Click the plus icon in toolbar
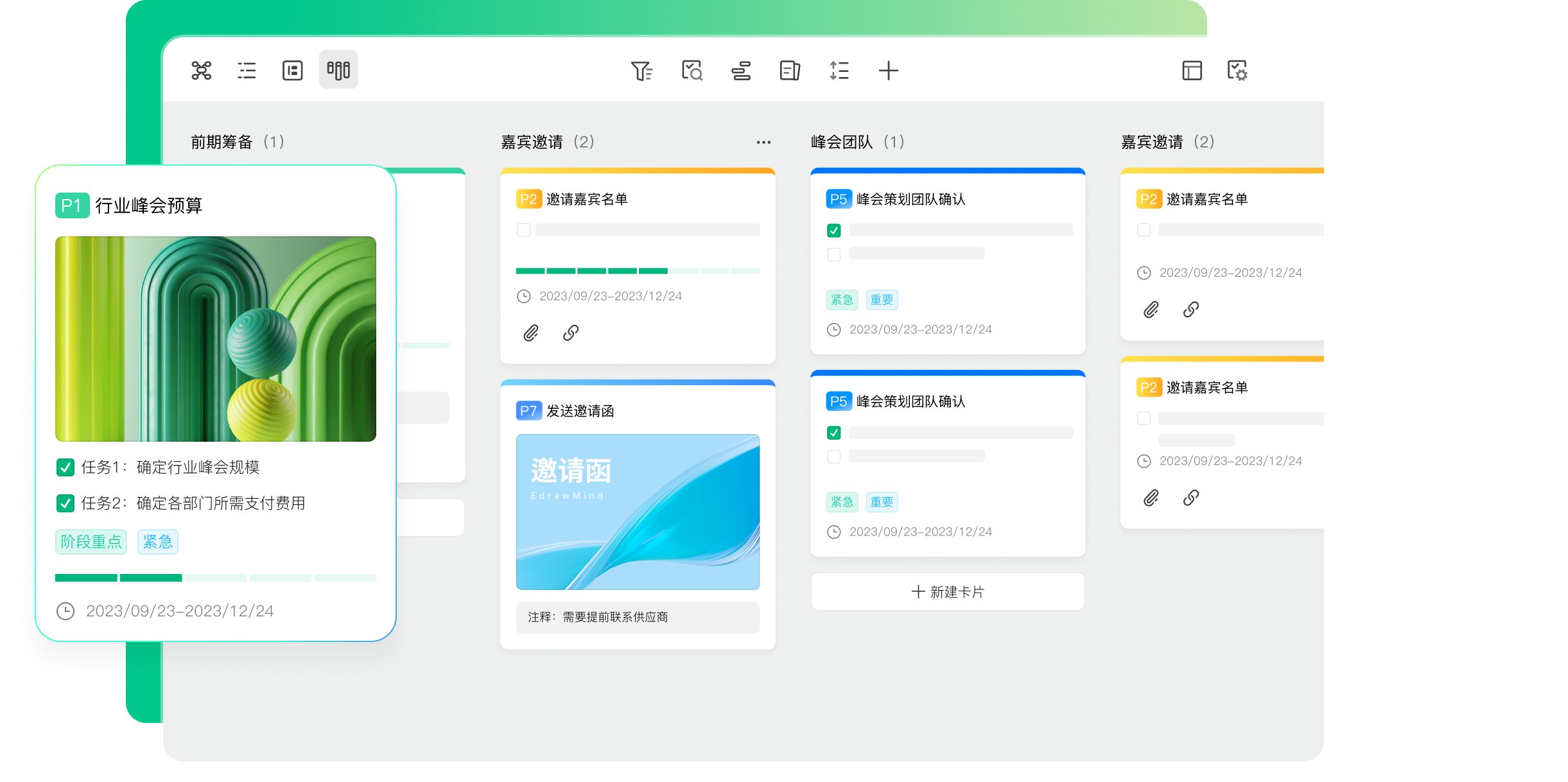This screenshot has height=782, width=1568. [888, 71]
